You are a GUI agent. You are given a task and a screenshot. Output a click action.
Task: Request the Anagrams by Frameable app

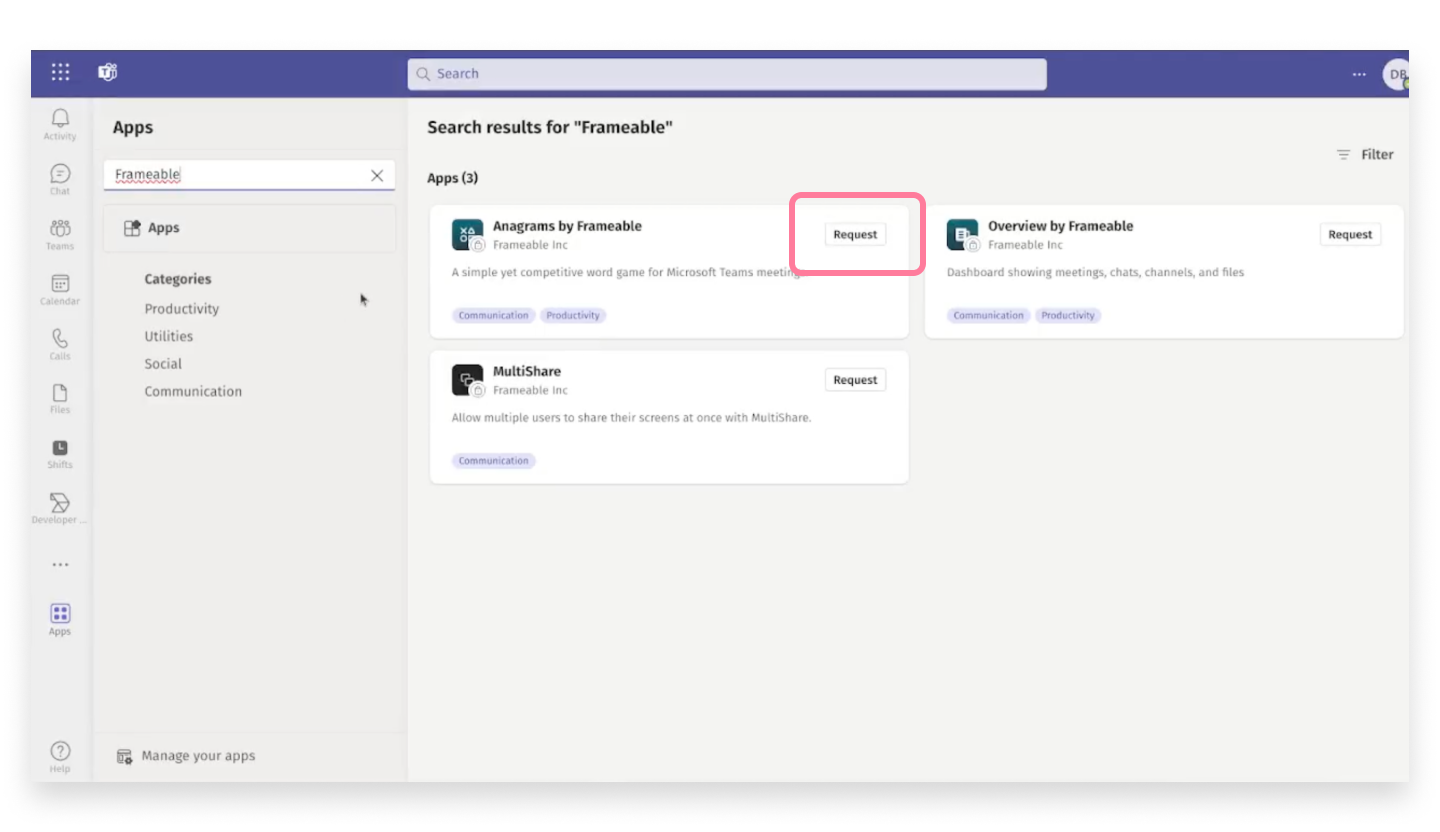click(855, 234)
